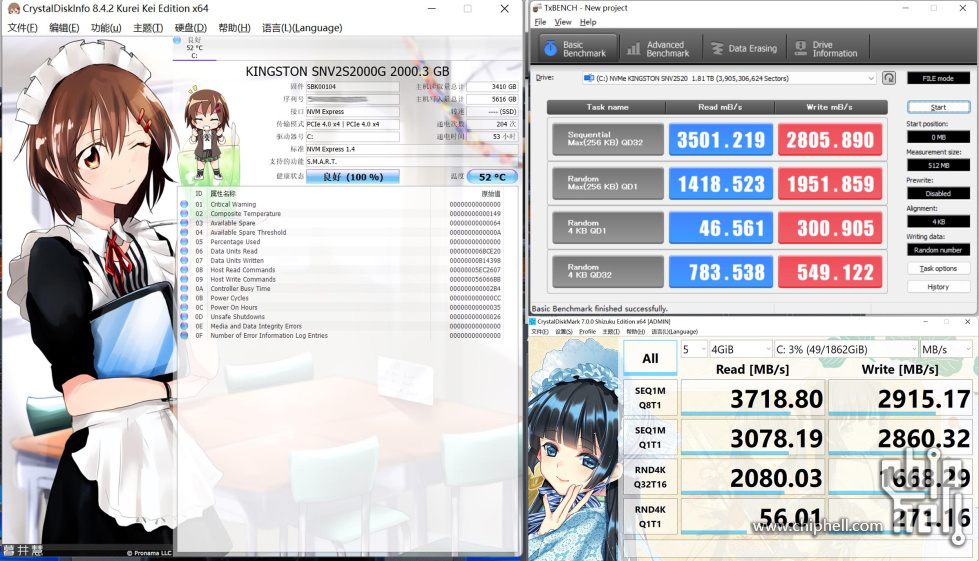Open the Profile menu in CrystalDiskMark
Viewport: 979px width, 561px height.
[587, 331]
